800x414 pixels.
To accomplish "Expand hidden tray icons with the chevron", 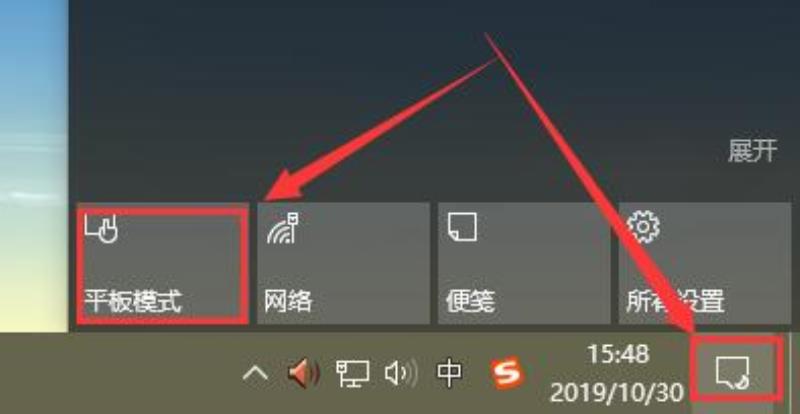I will tap(256, 374).
